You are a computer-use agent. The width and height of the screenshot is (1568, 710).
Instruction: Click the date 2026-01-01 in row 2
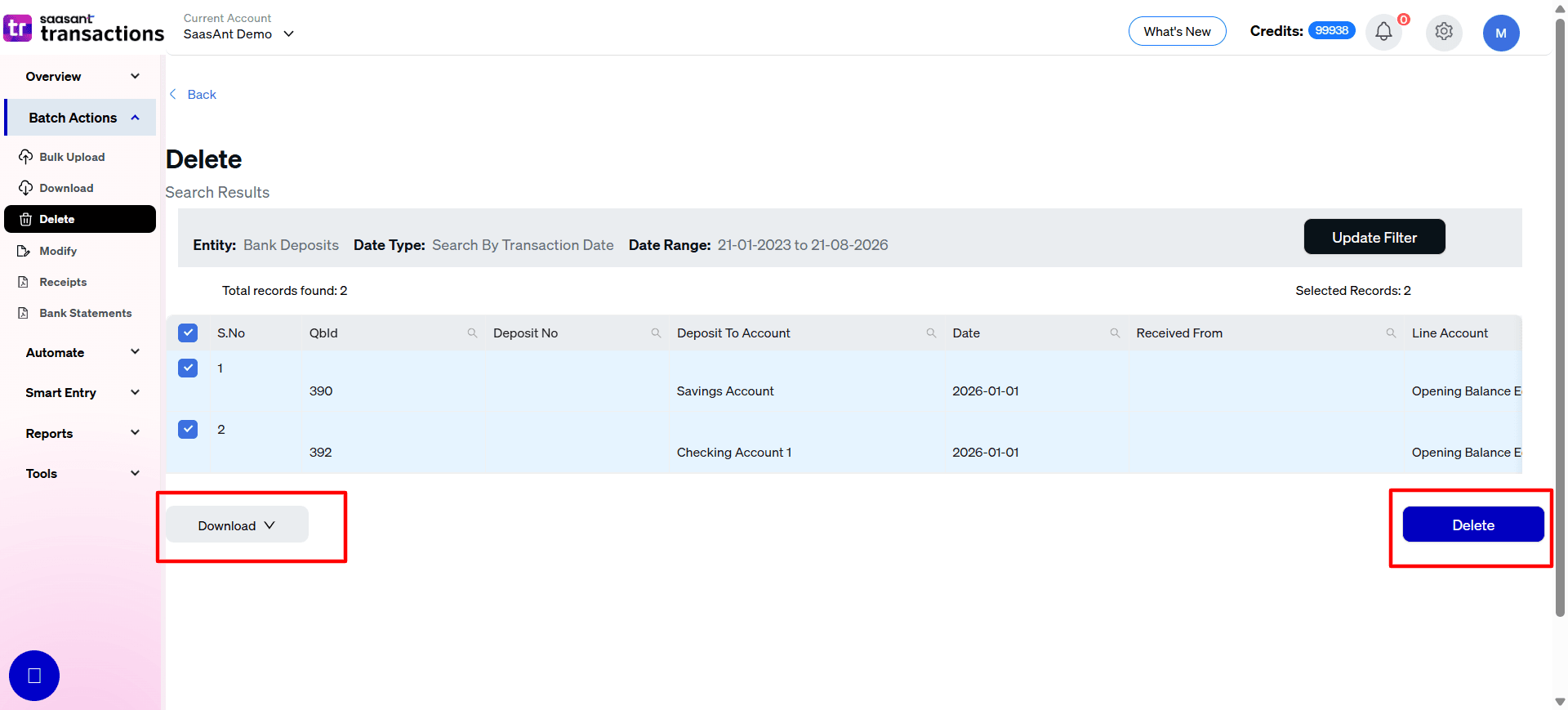pos(986,453)
